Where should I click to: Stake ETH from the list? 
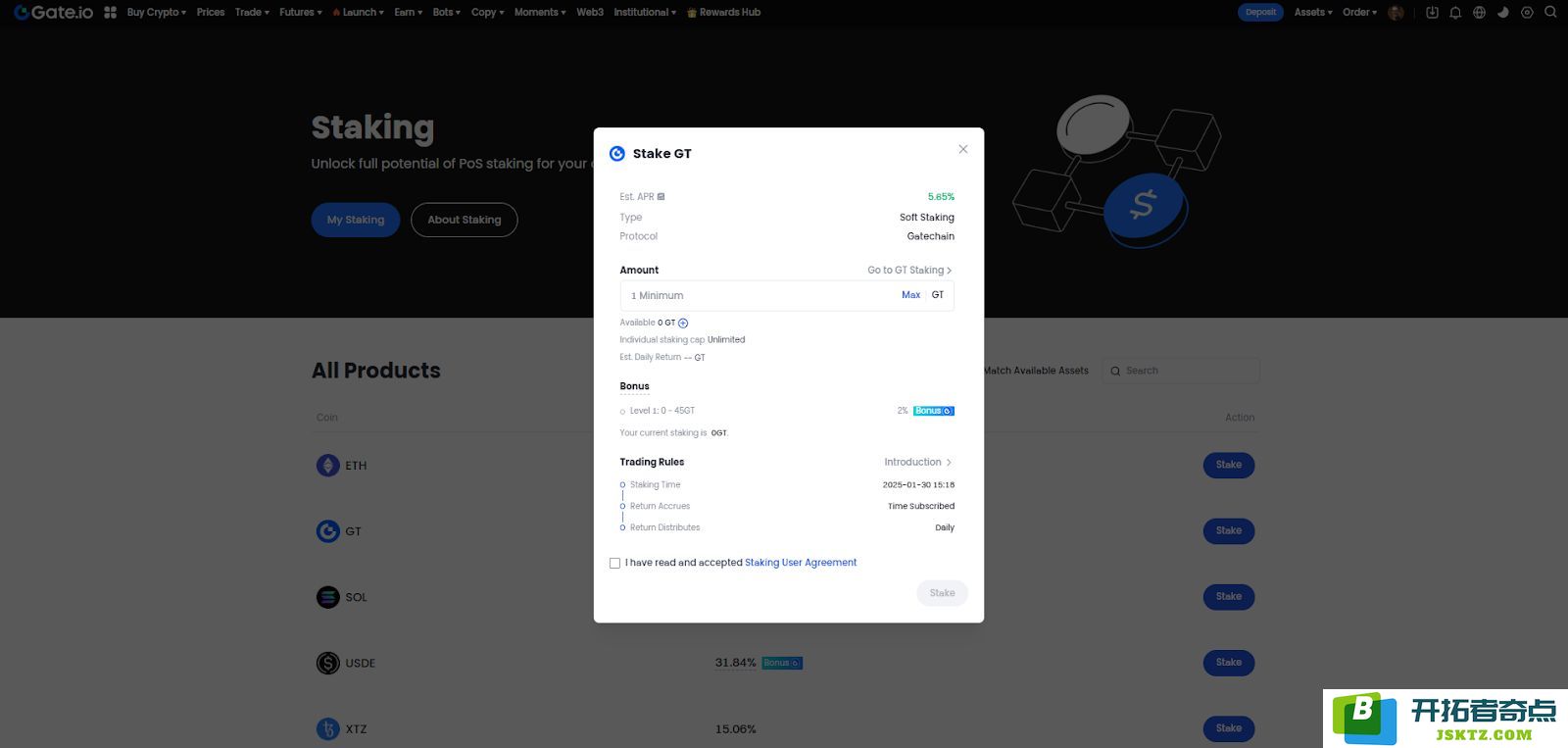point(1229,465)
